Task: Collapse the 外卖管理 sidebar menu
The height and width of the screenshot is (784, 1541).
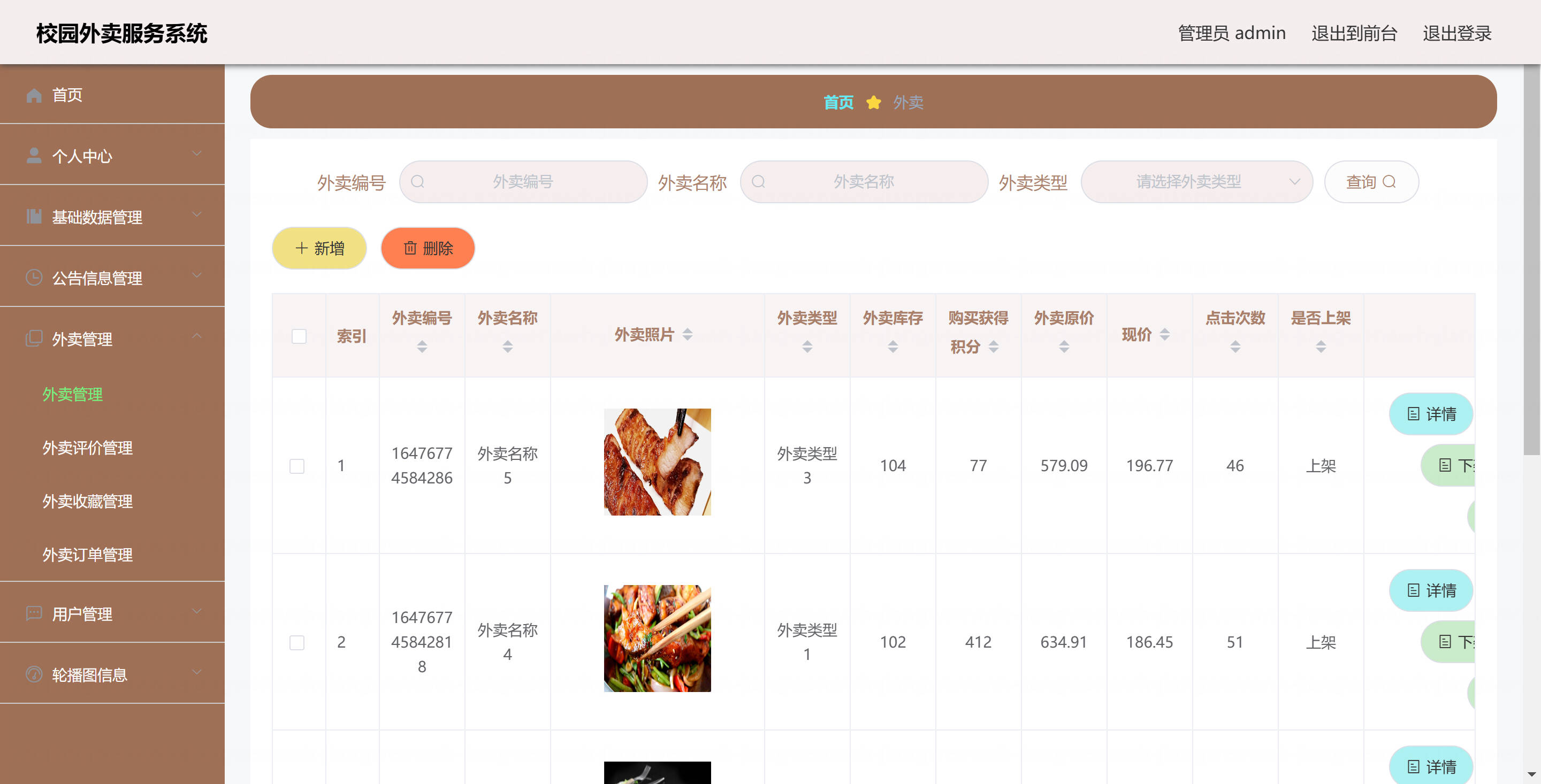Action: tap(197, 337)
